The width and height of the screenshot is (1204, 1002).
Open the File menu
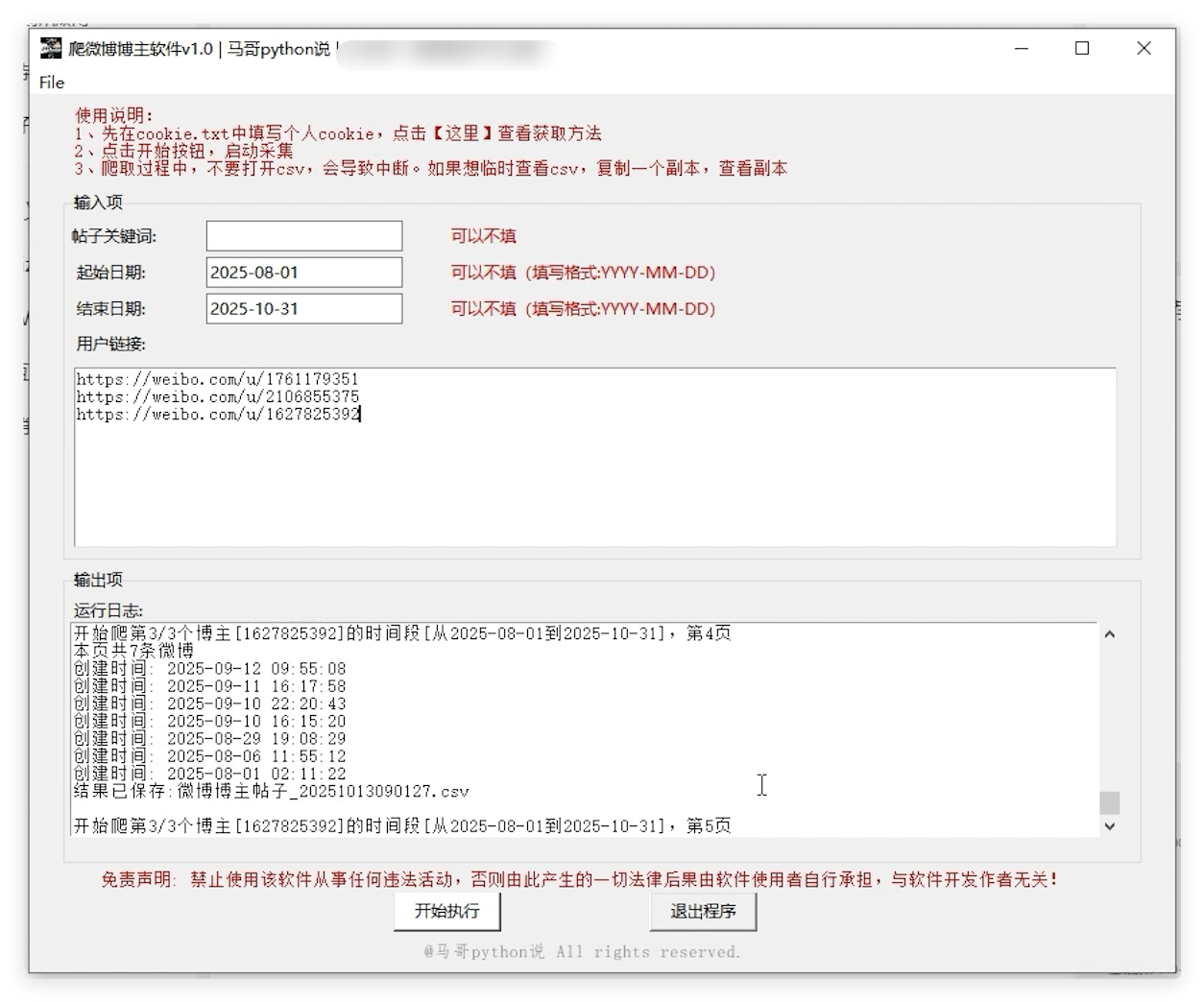click(51, 83)
